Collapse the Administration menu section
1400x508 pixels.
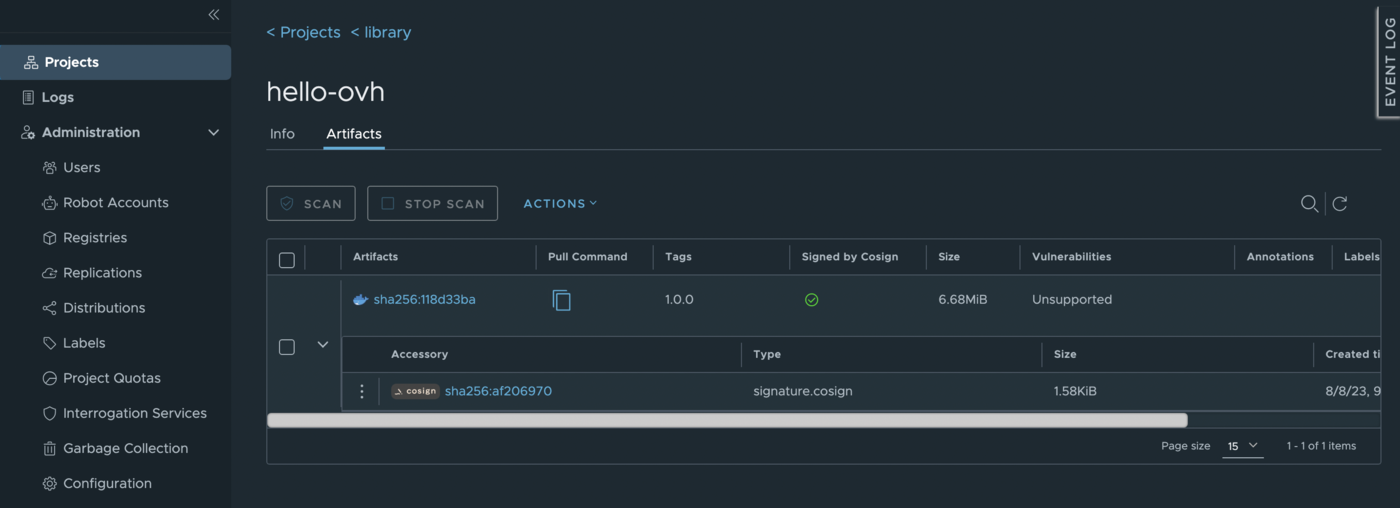[213, 133]
